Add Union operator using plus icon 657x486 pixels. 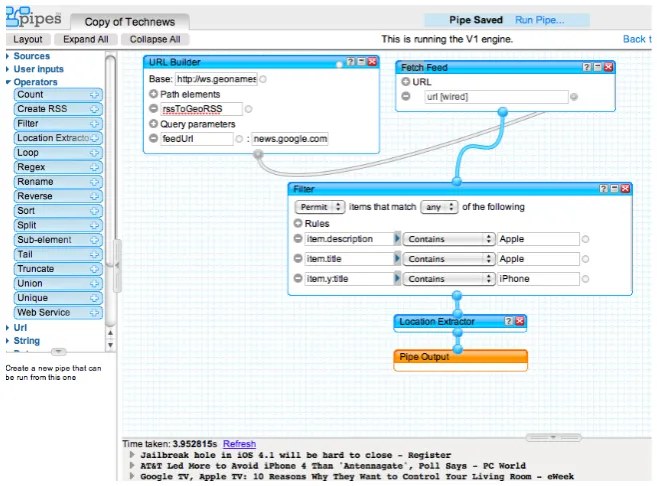point(94,284)
